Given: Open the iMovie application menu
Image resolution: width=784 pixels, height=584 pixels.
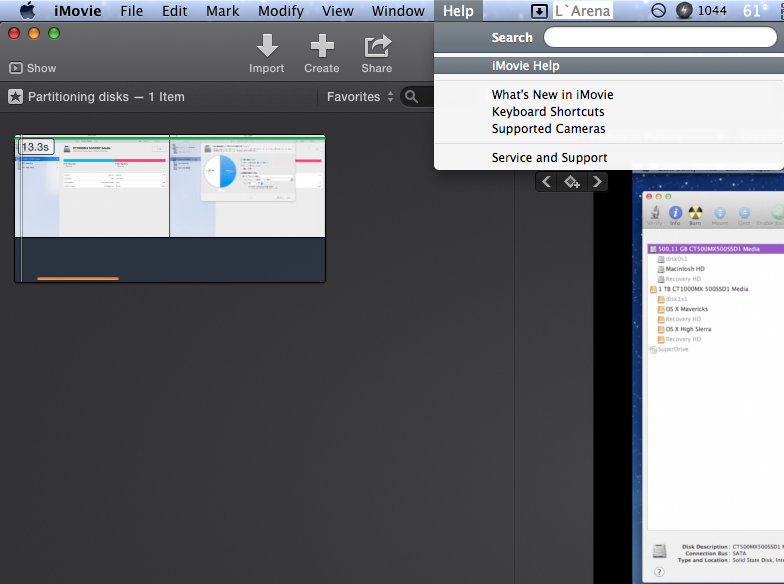Looking at the screenshot, I should tap(78, 10).
